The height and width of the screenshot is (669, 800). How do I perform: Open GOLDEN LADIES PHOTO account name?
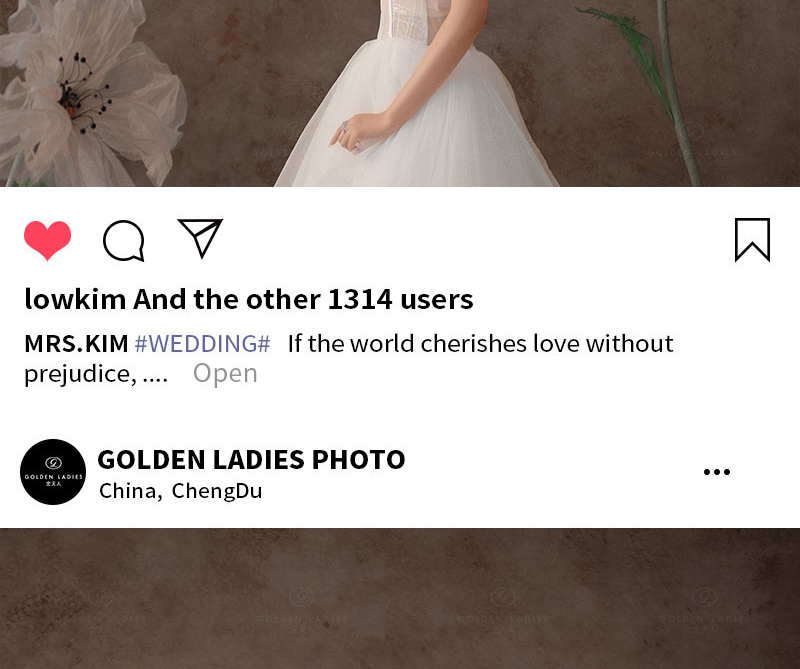click(x=251, y=459)
